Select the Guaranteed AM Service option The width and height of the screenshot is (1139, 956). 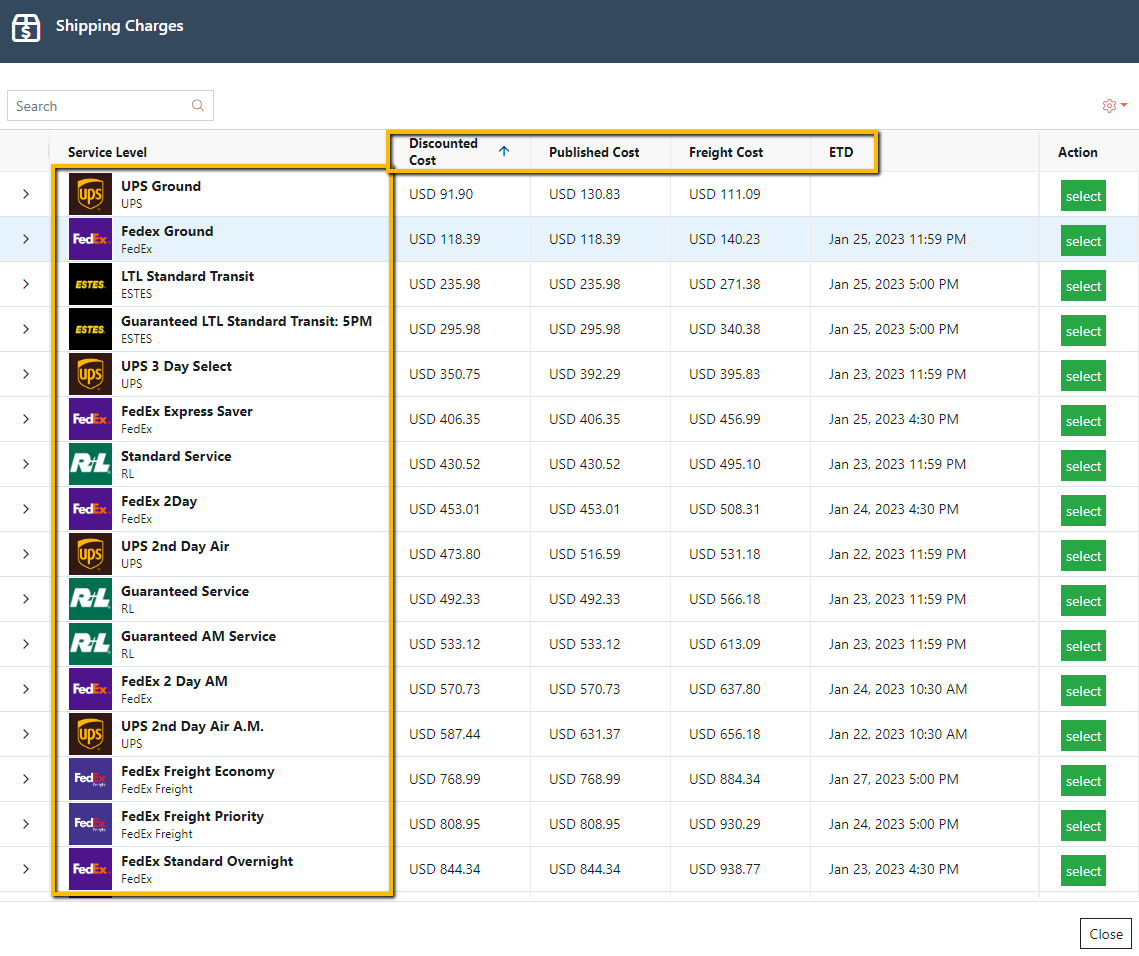[x=1083, y=647]
